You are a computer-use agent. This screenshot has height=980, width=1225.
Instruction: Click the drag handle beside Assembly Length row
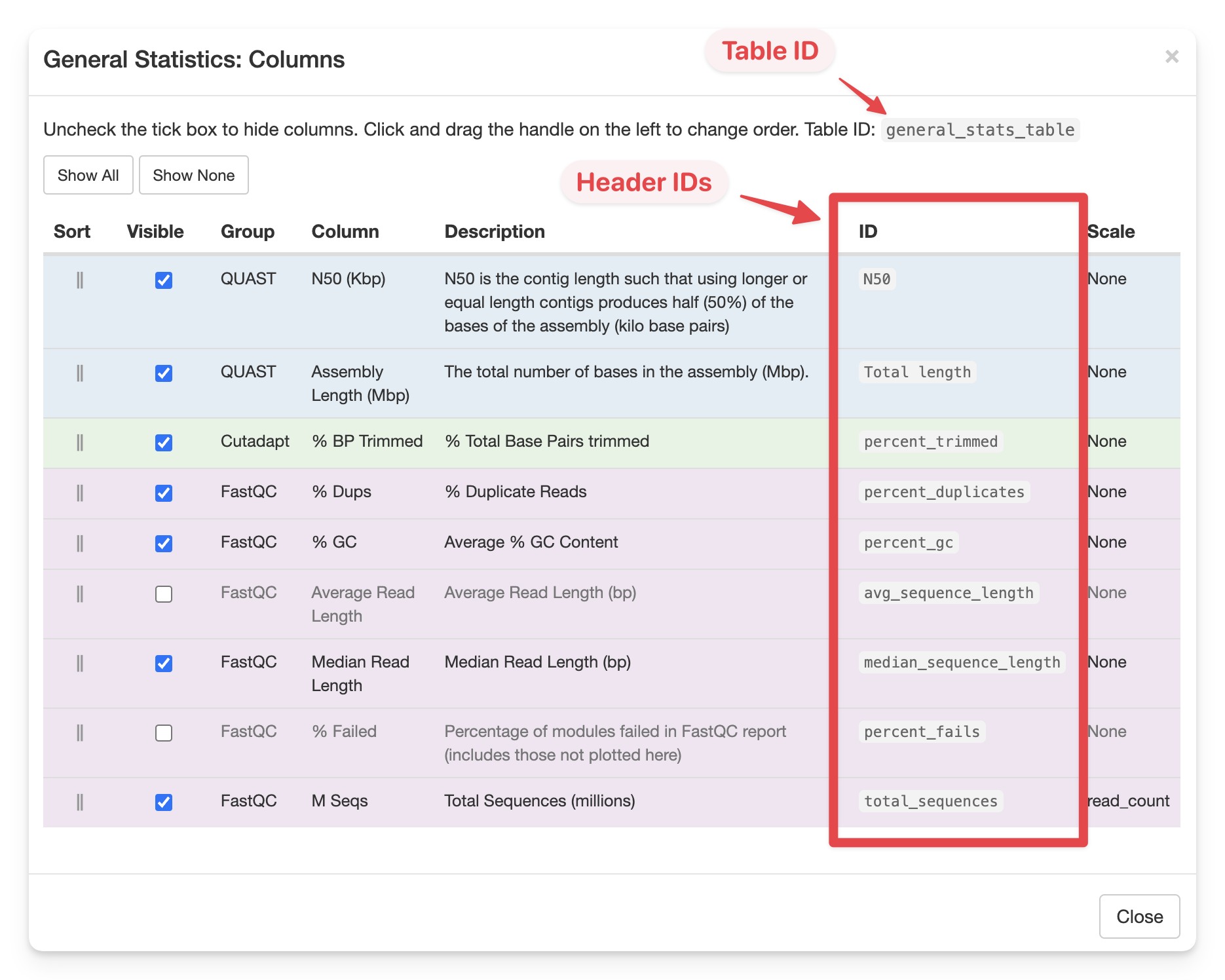pyautogui.click(x=80, y=373)
